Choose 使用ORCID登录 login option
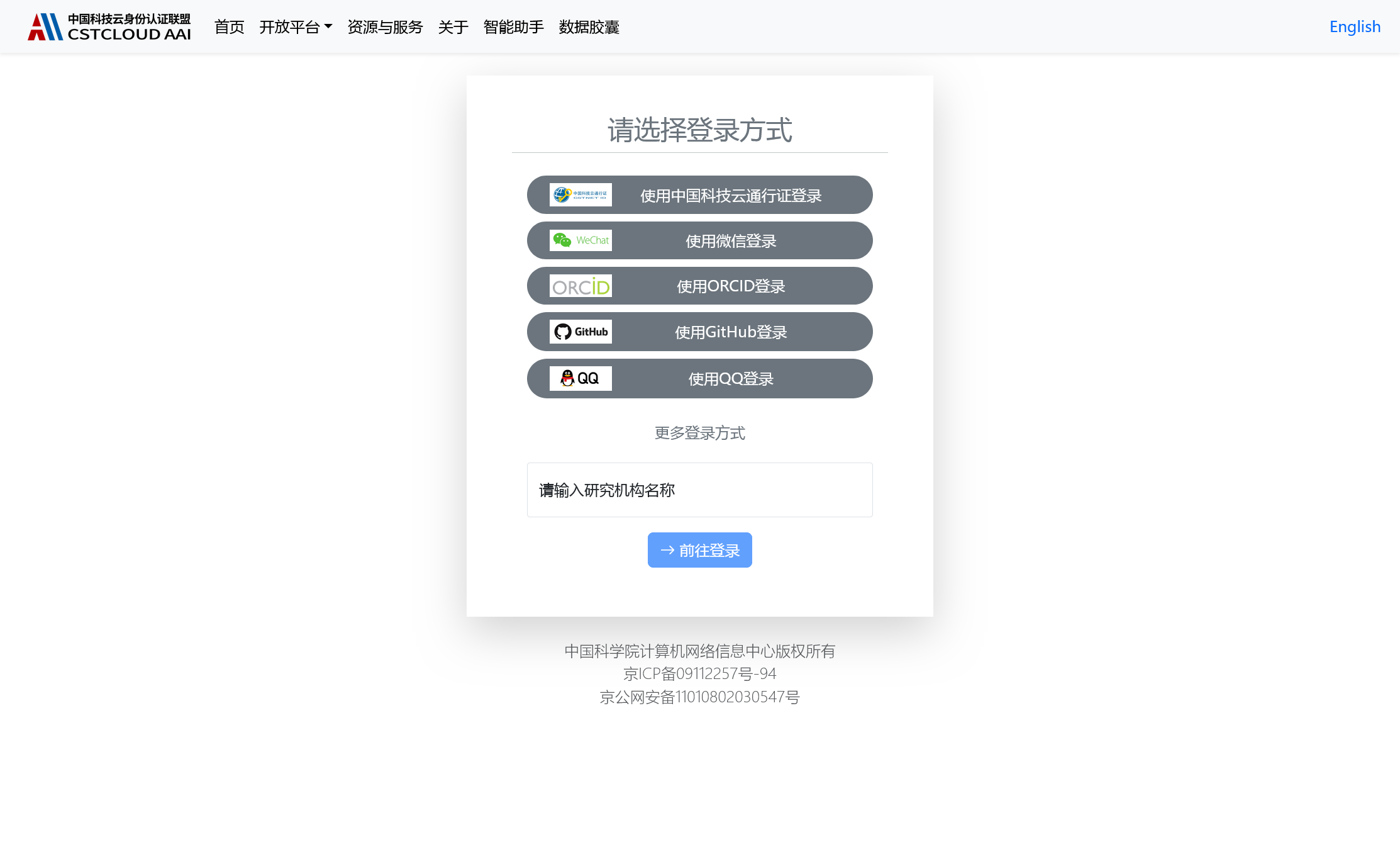Screen dimensions: 1400x842 point(699,286)
